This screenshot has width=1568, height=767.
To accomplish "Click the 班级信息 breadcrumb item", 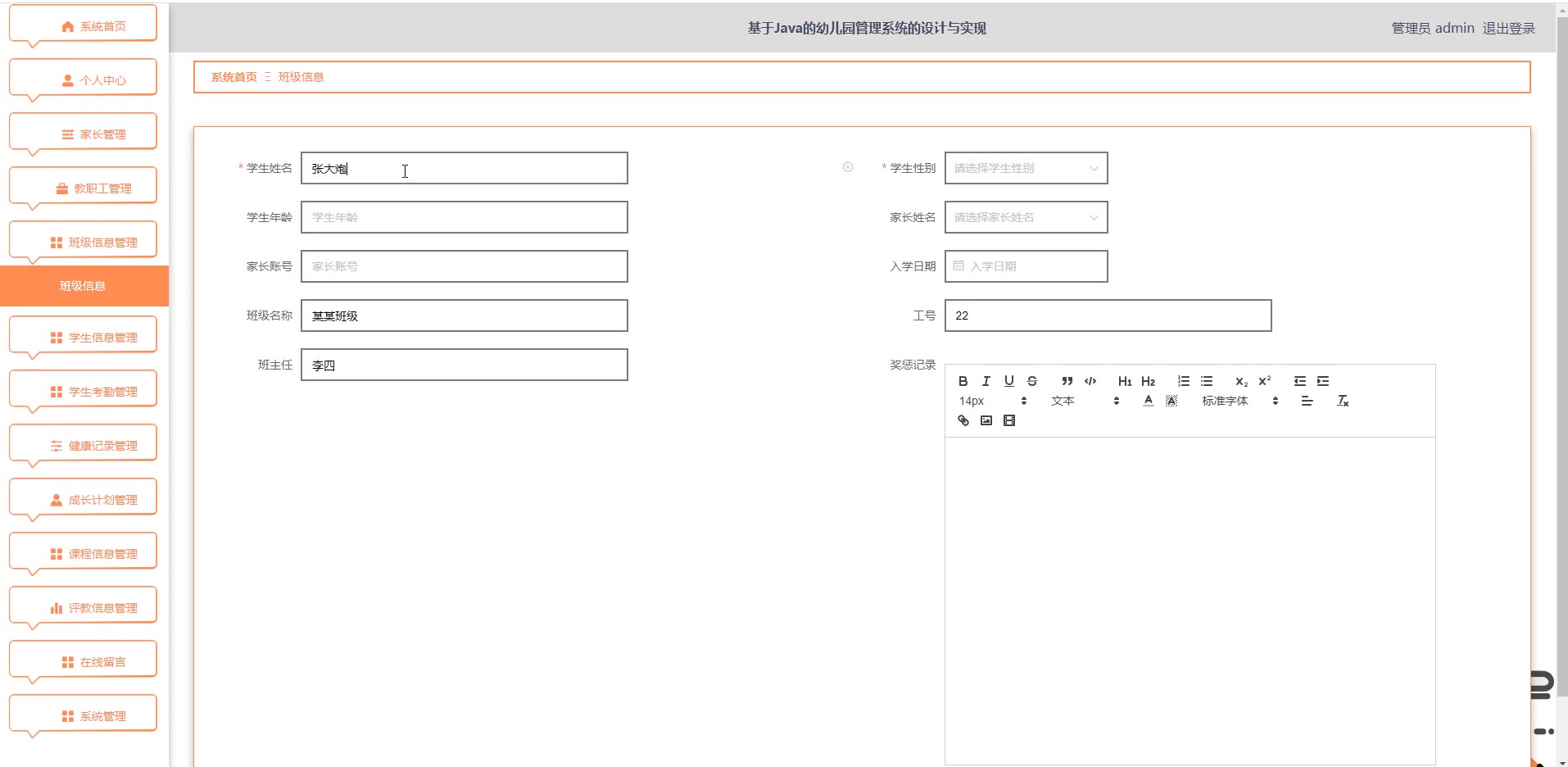I will coord(301,77).
